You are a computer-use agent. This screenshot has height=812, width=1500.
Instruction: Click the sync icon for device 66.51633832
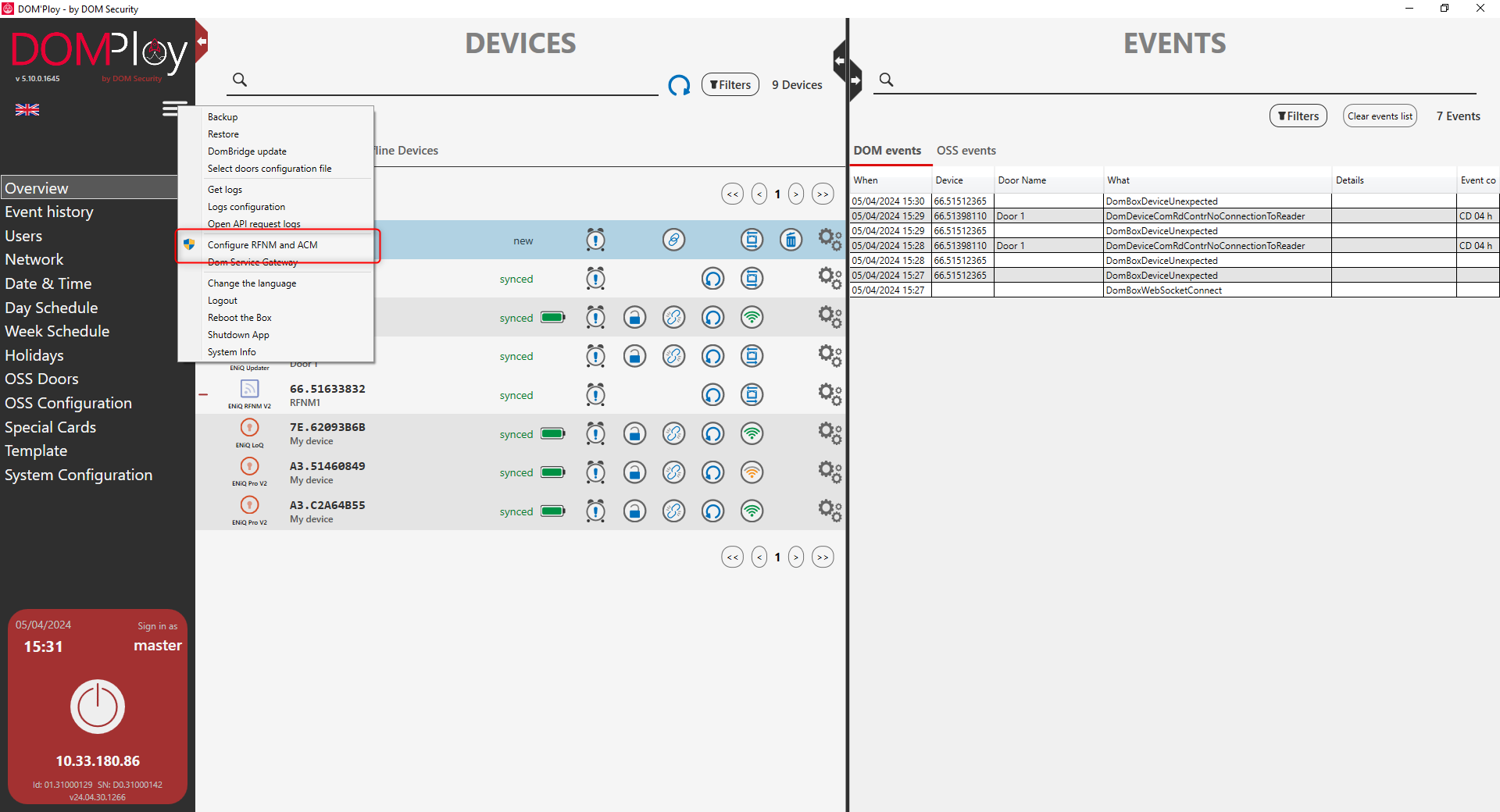click(712, 395)
